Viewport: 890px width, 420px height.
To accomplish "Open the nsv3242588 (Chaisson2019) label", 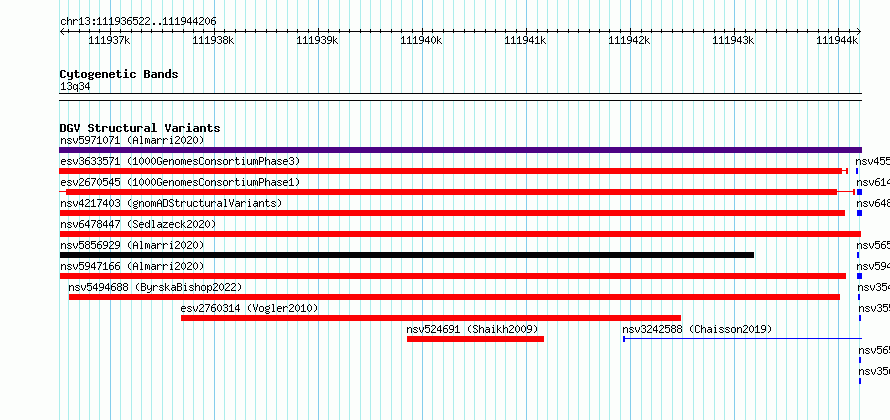I will (x=697, y=329).
